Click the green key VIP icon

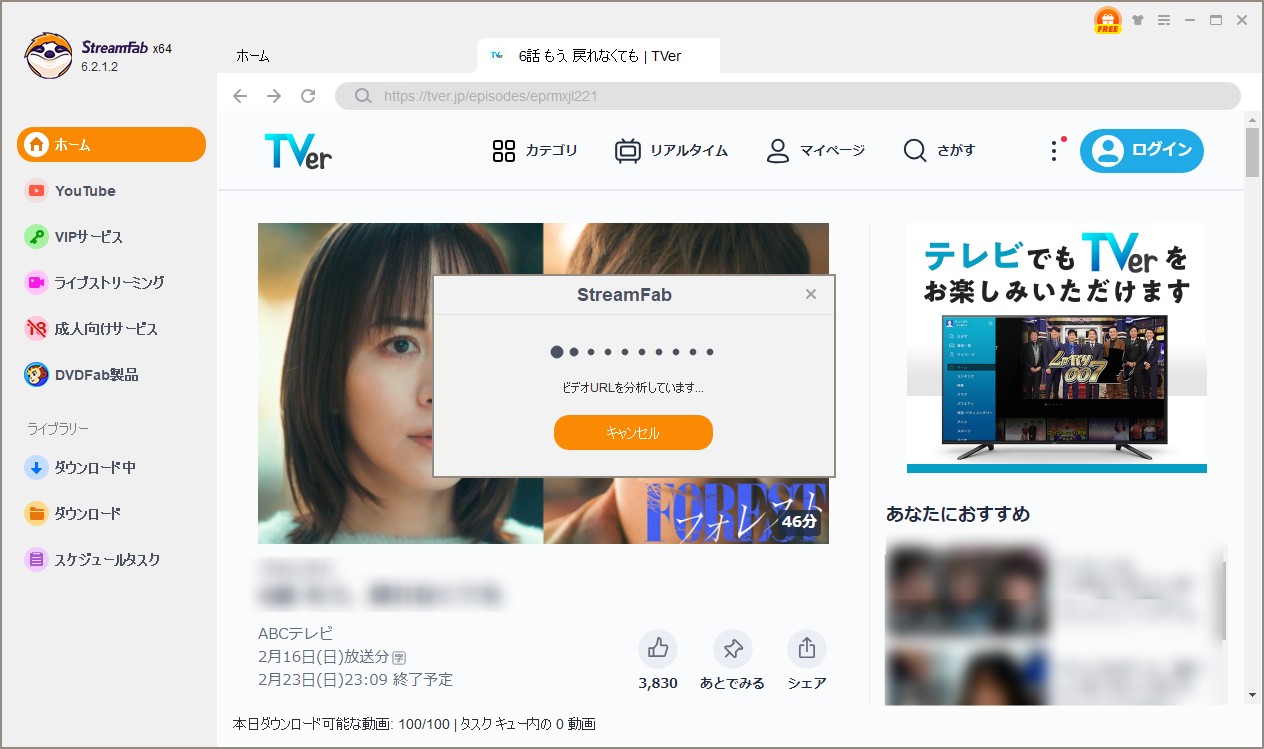36,236
